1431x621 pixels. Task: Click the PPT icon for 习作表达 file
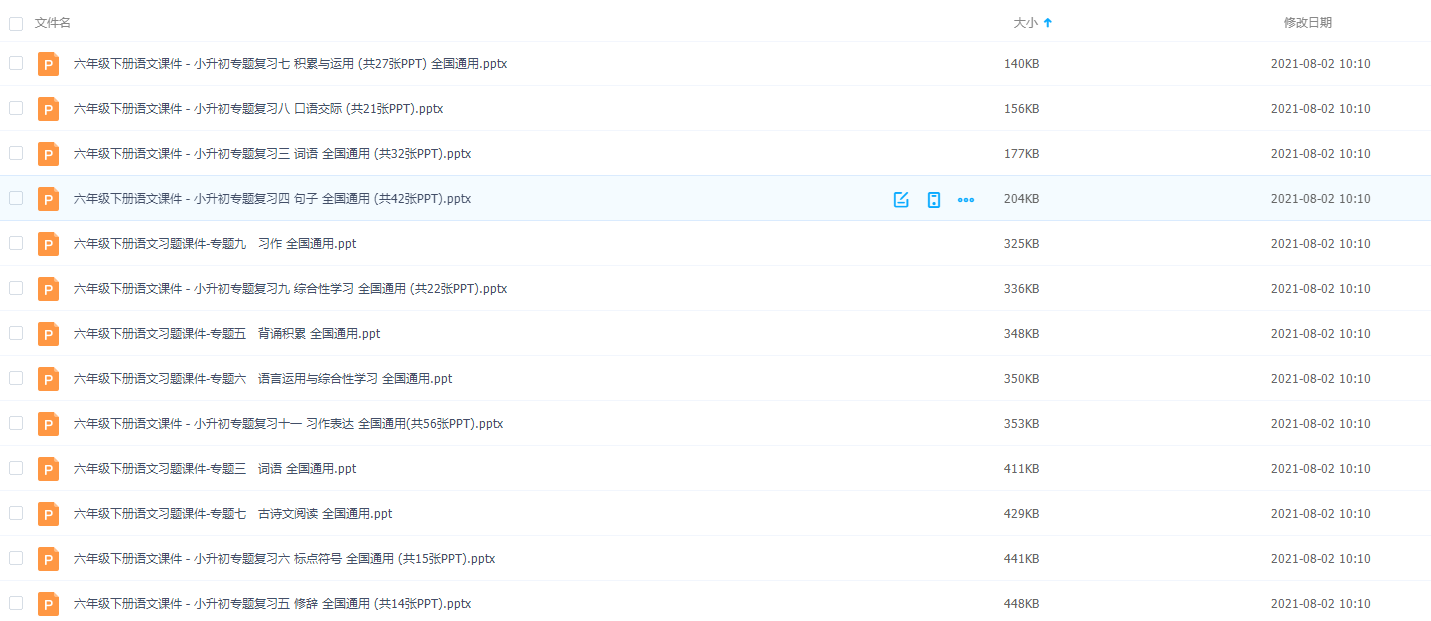tap(48, 423)
